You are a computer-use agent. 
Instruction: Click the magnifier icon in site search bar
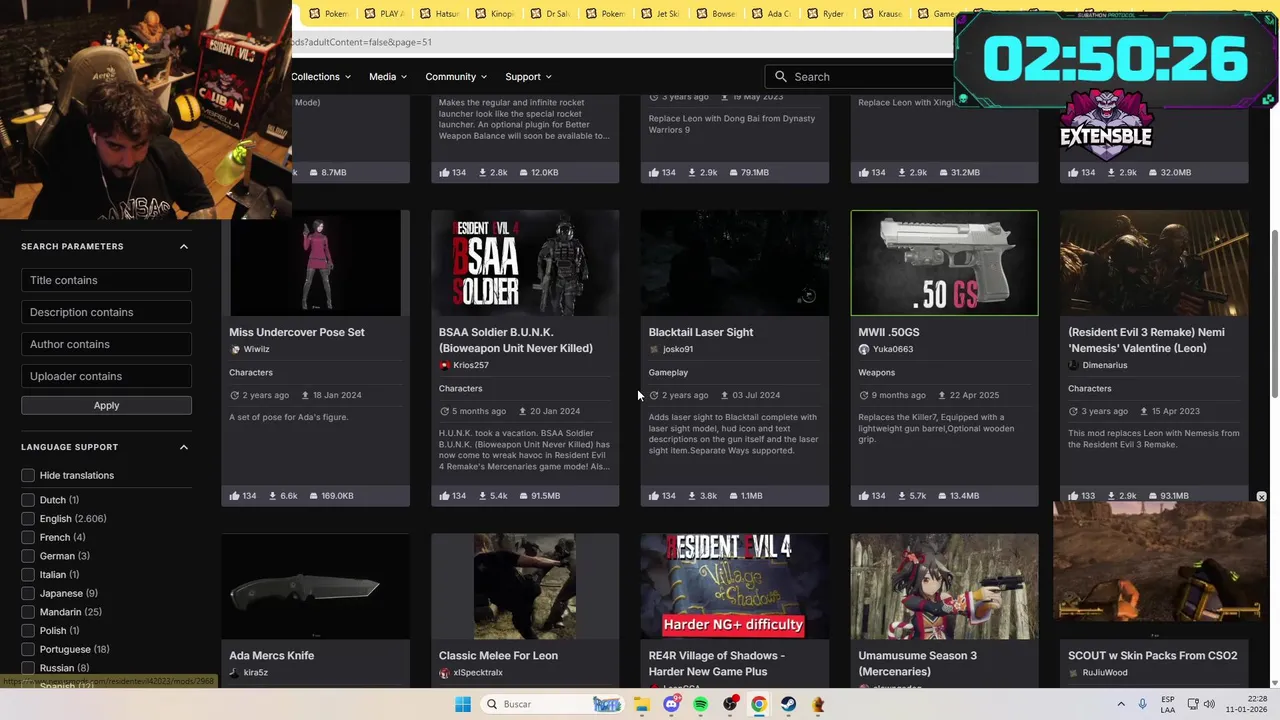[781, 77]
